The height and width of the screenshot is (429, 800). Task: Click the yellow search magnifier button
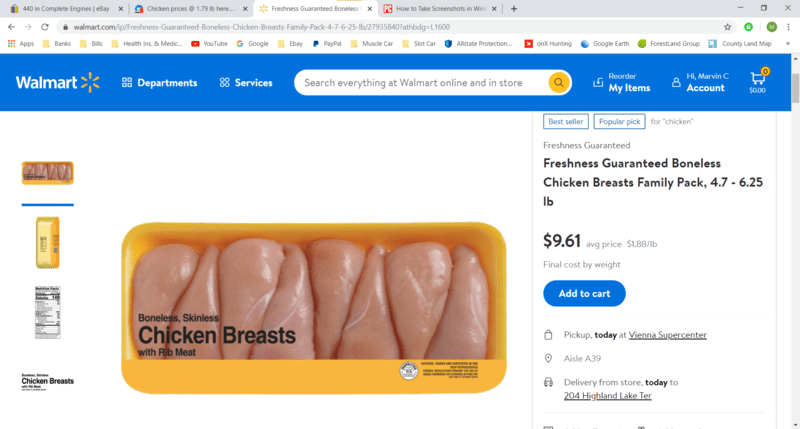[559, 83]
